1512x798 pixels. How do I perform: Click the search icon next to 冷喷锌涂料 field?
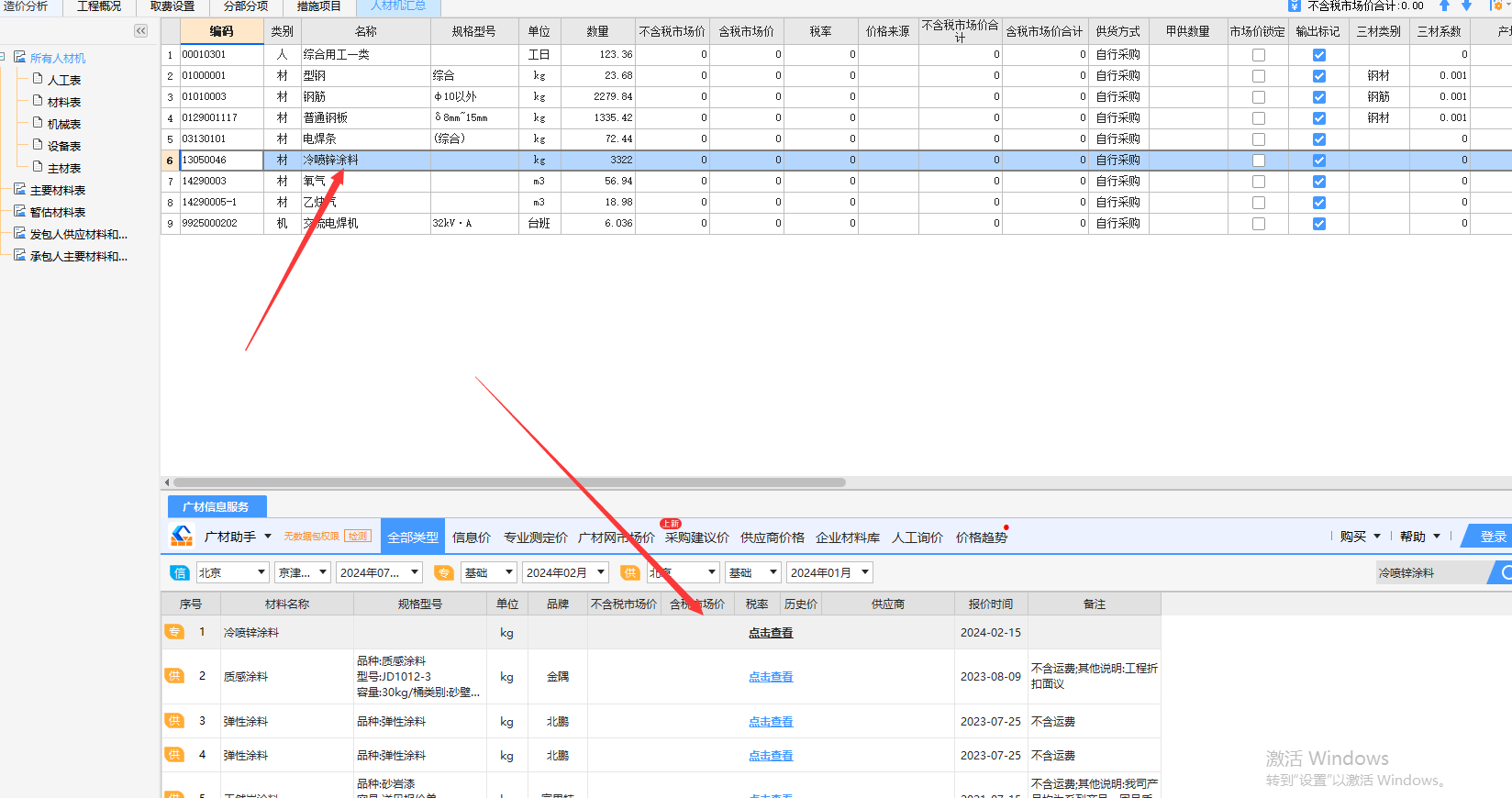[1505, 572]
